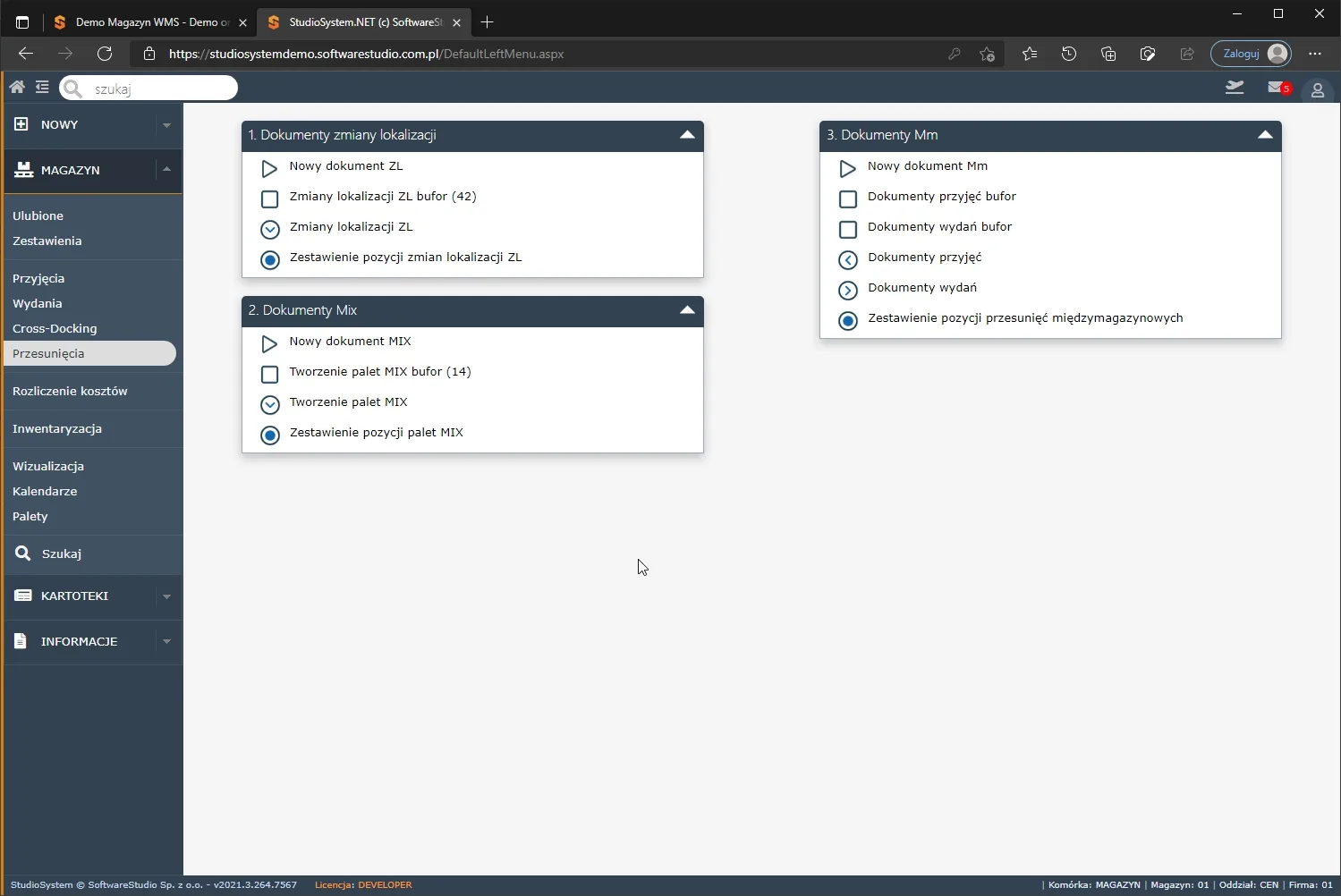The height and width of the screenshot is (896, 1341).
Task: Open Ulubione in side menu
Action: pyautogui.click(x=38, y=216)
